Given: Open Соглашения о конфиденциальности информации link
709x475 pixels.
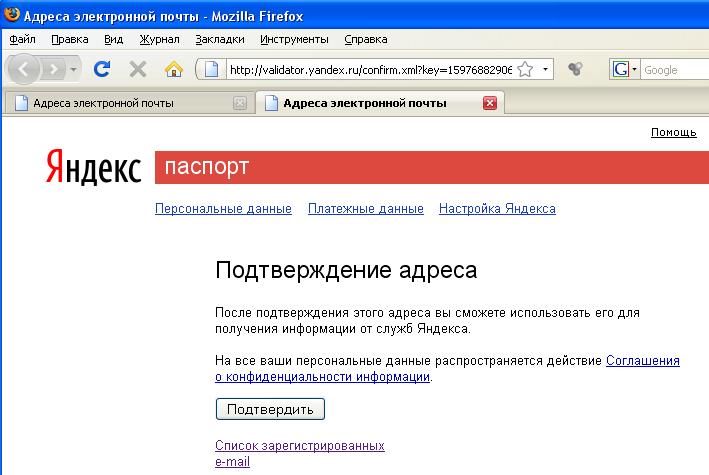Looking at the screenshot, I should (x=447, y=368).
